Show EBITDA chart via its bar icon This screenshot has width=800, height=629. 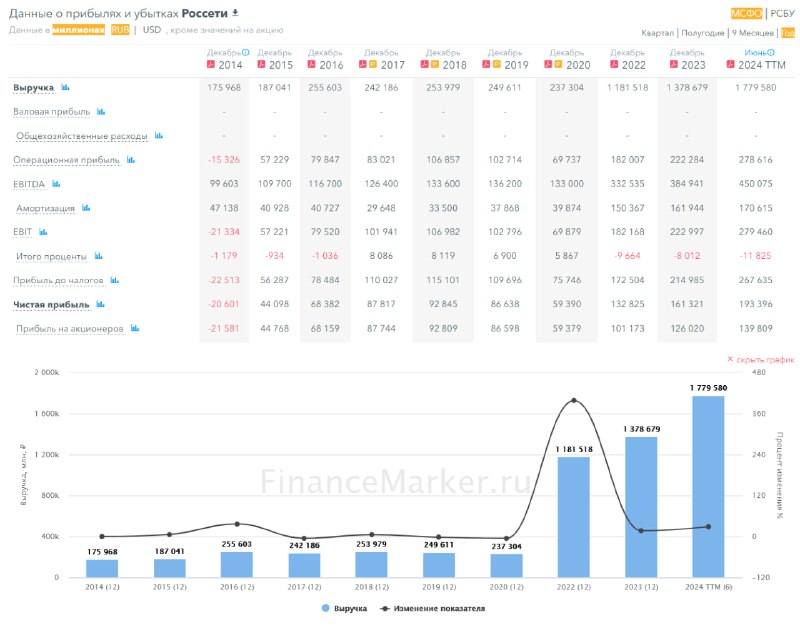point(56,184)
